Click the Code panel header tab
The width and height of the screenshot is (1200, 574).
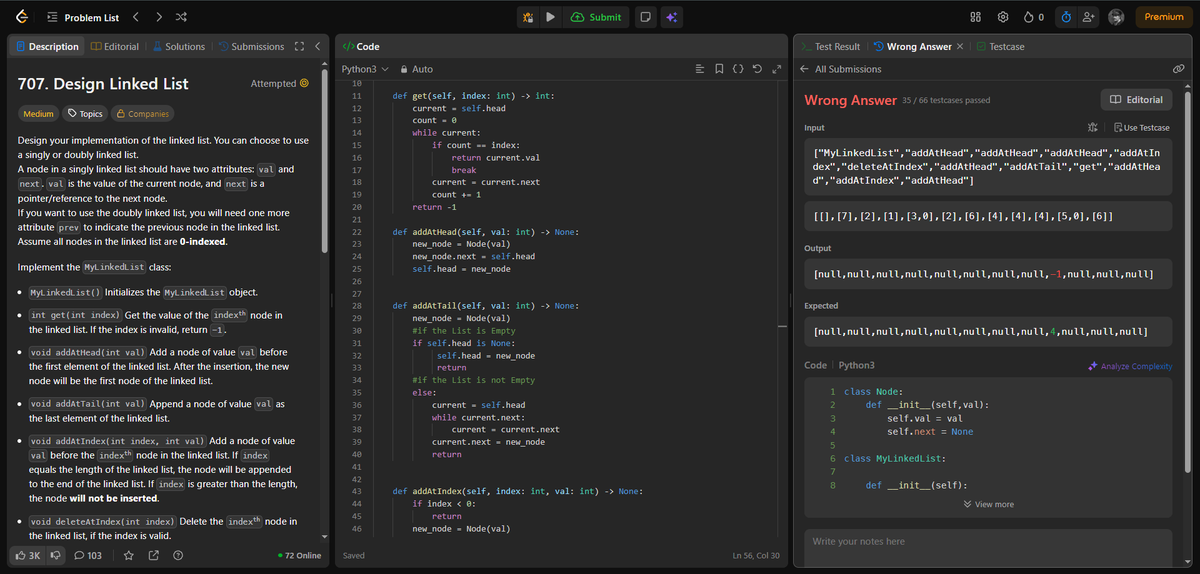pos(360,47)
